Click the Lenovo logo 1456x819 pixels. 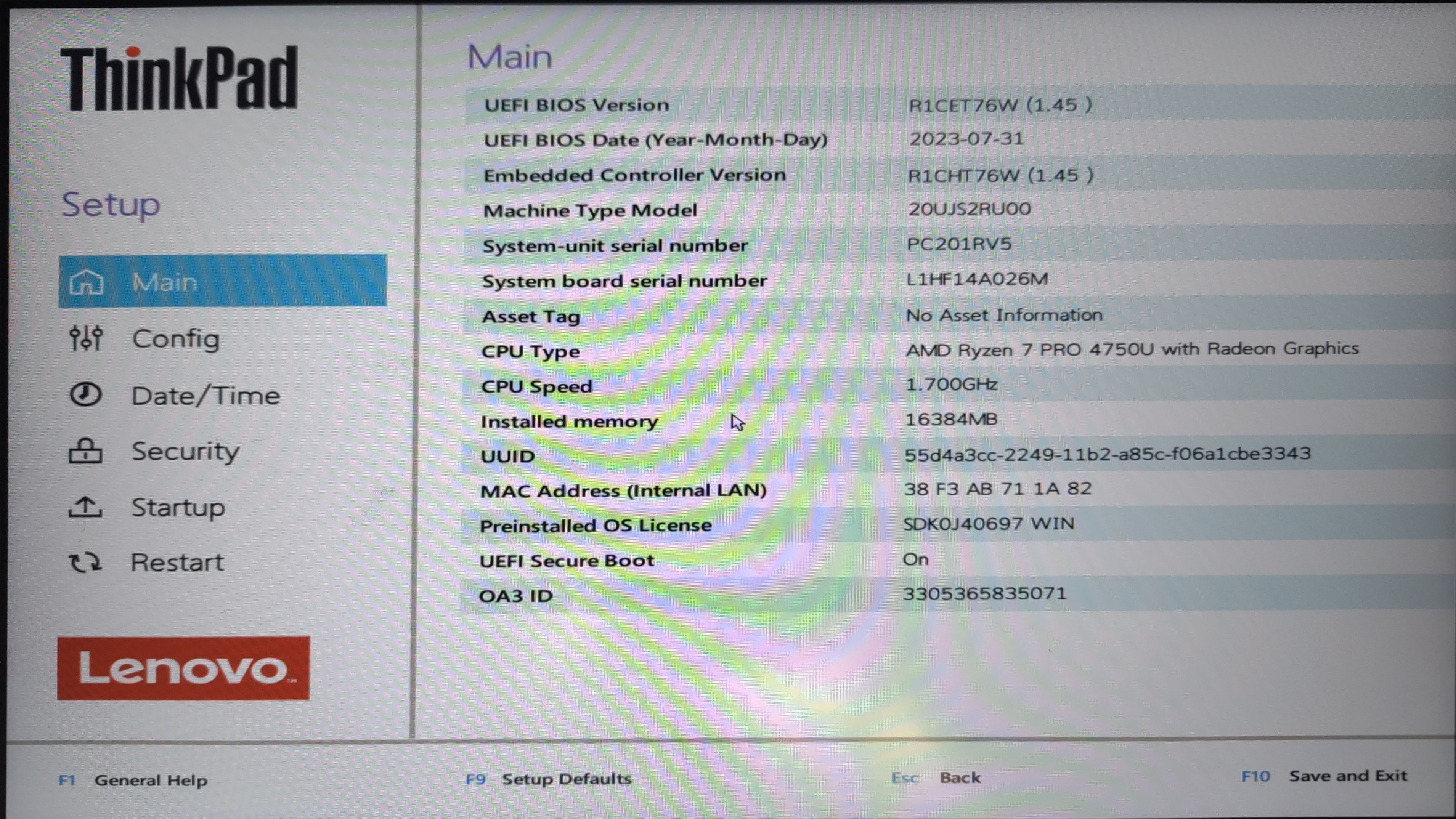pos(184,668)
